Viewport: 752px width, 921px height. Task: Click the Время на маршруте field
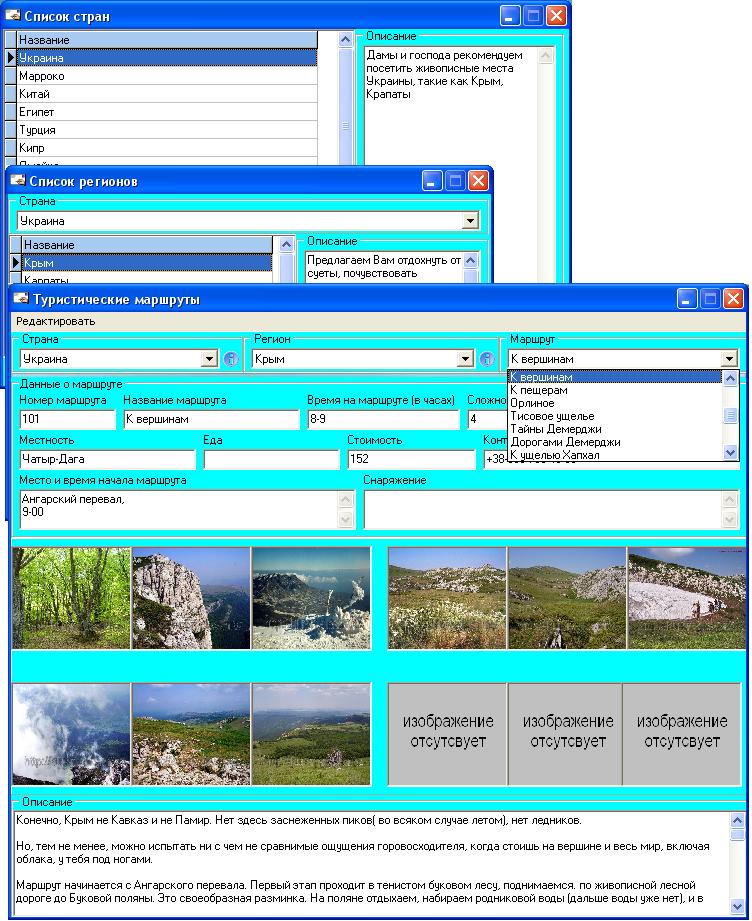pos(383,419)
